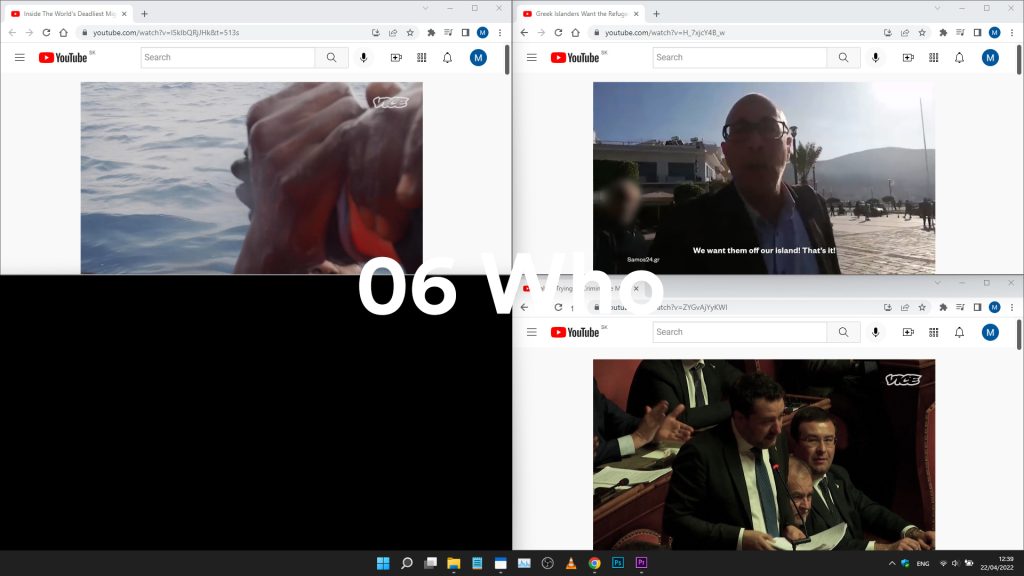Start voice search in Inside The World's Deadliest window
1024x576 pixels.
[x=364, y=57]
